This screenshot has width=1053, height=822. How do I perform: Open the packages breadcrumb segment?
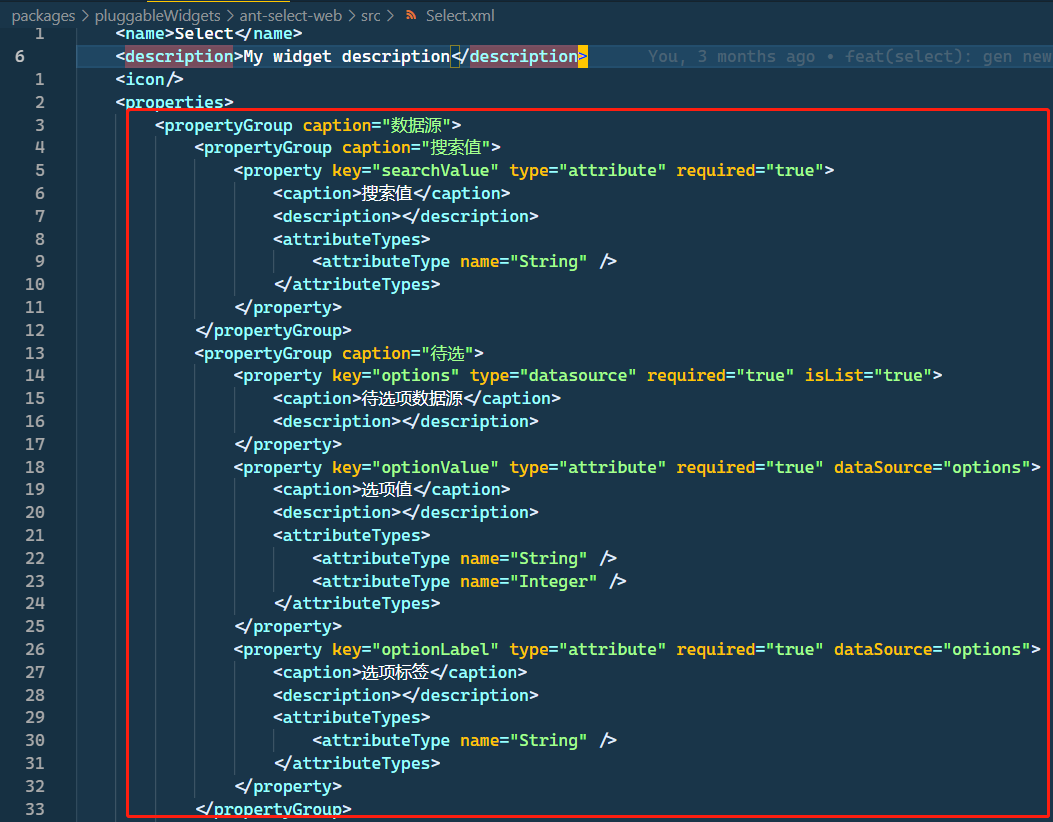click(43, 16)
